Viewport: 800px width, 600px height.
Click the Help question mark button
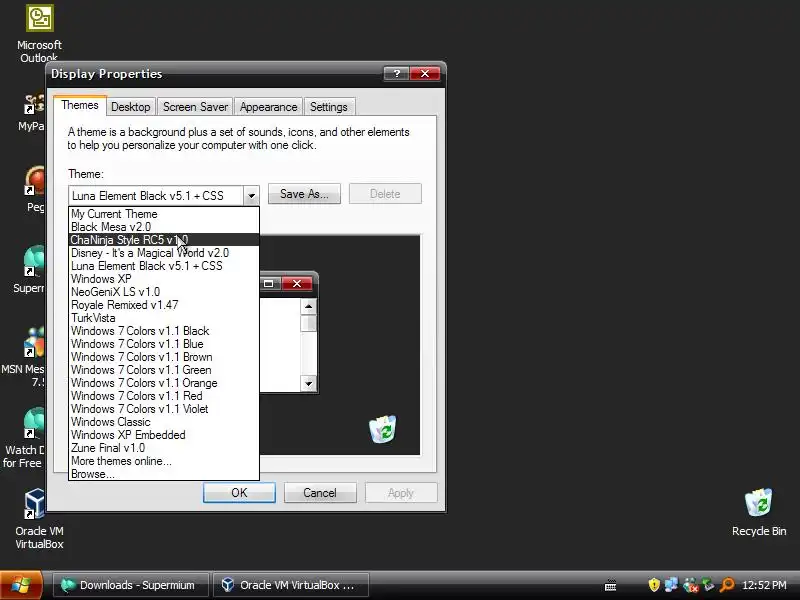(x=396, y=73)
